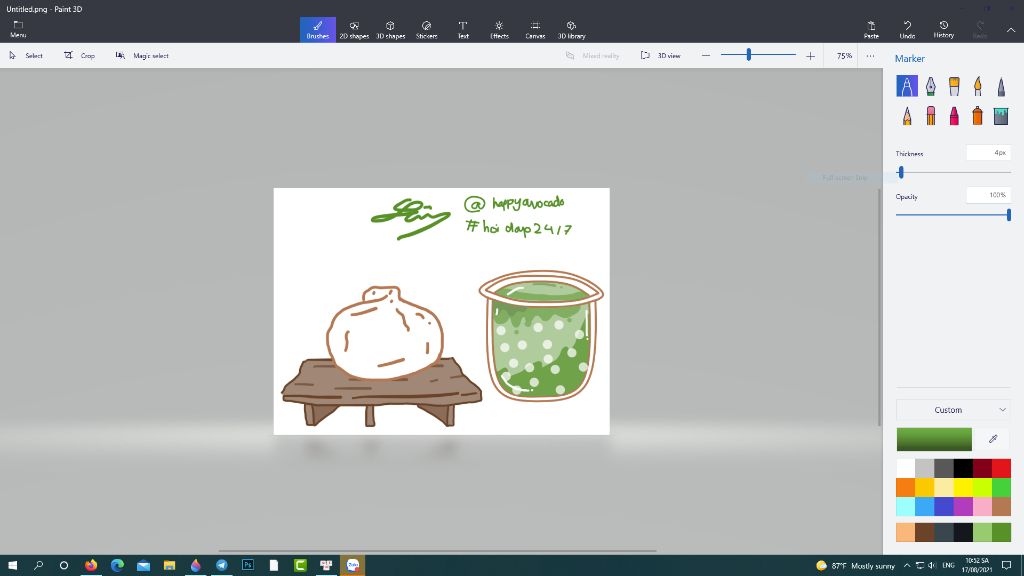Toggle Mixed reality mode
Viewport: 1024px width, 576px height.
click(592, 56)
